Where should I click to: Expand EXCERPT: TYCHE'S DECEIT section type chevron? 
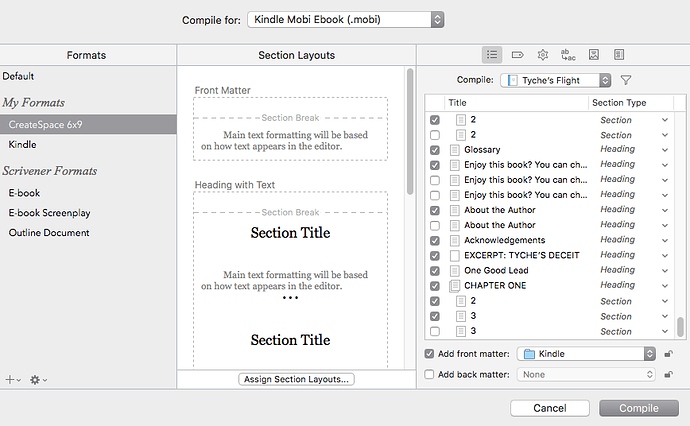(x=665, y=256)
